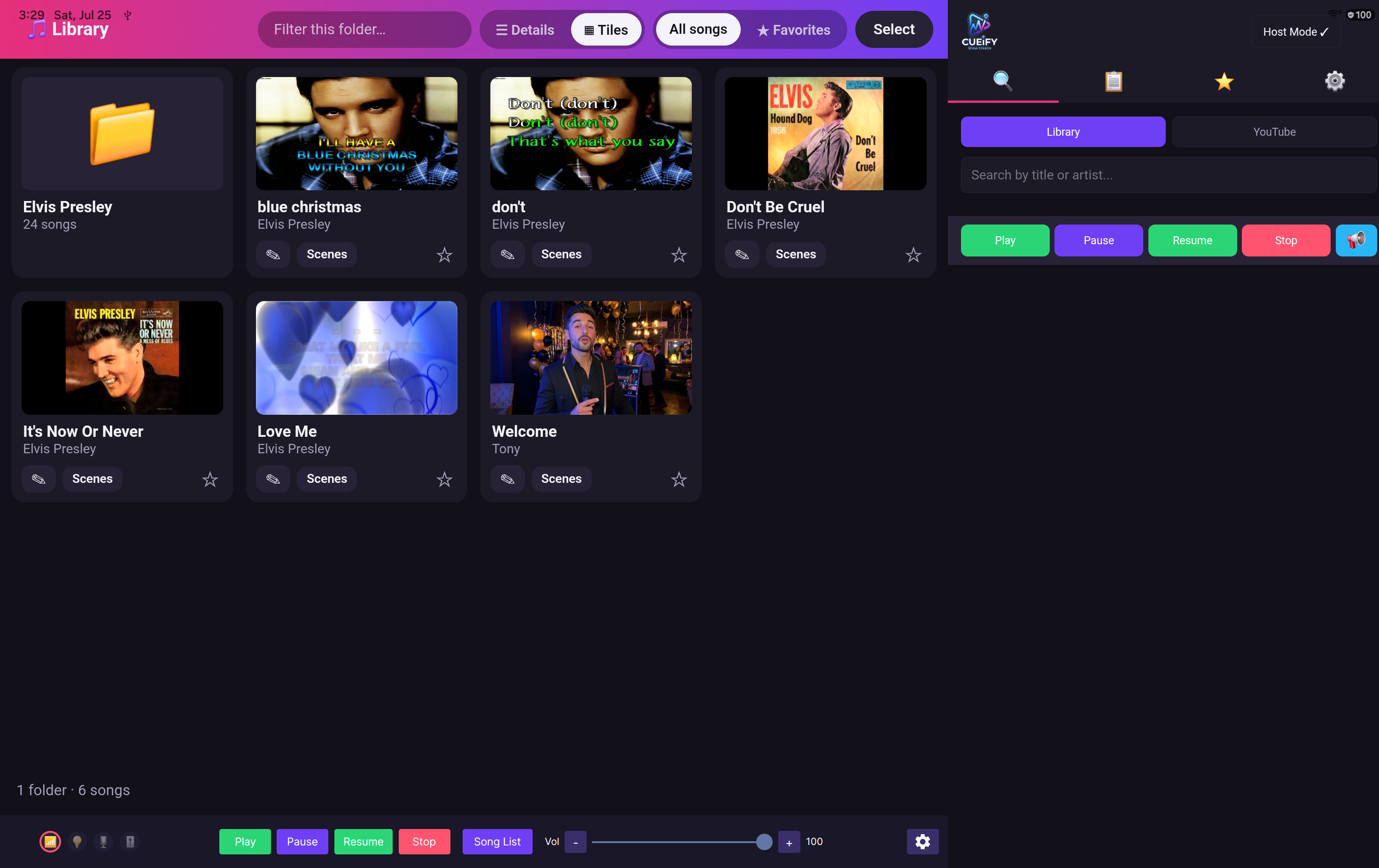The height and width of the screenshot is (868, 1379).
Task: Click Resume in right Cueify panel
Action: [x=1193, y=240]
